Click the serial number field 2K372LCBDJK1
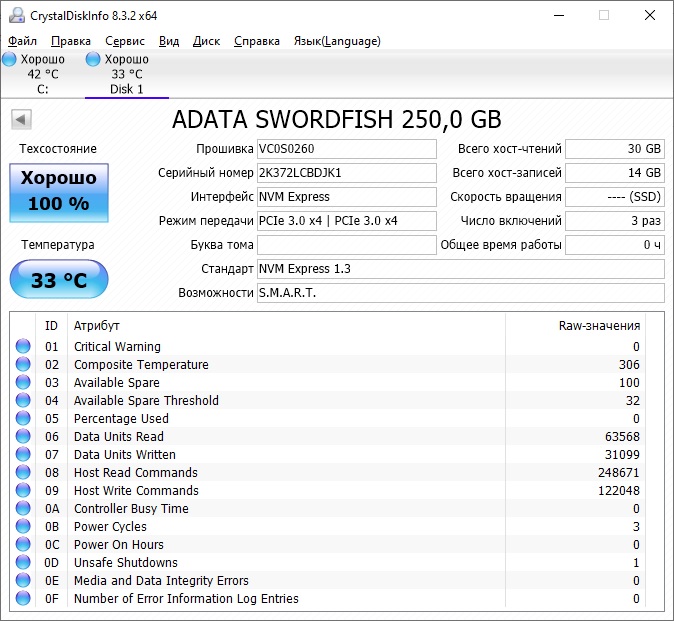This screenshot has height=621, width=674. pos(346,173)
